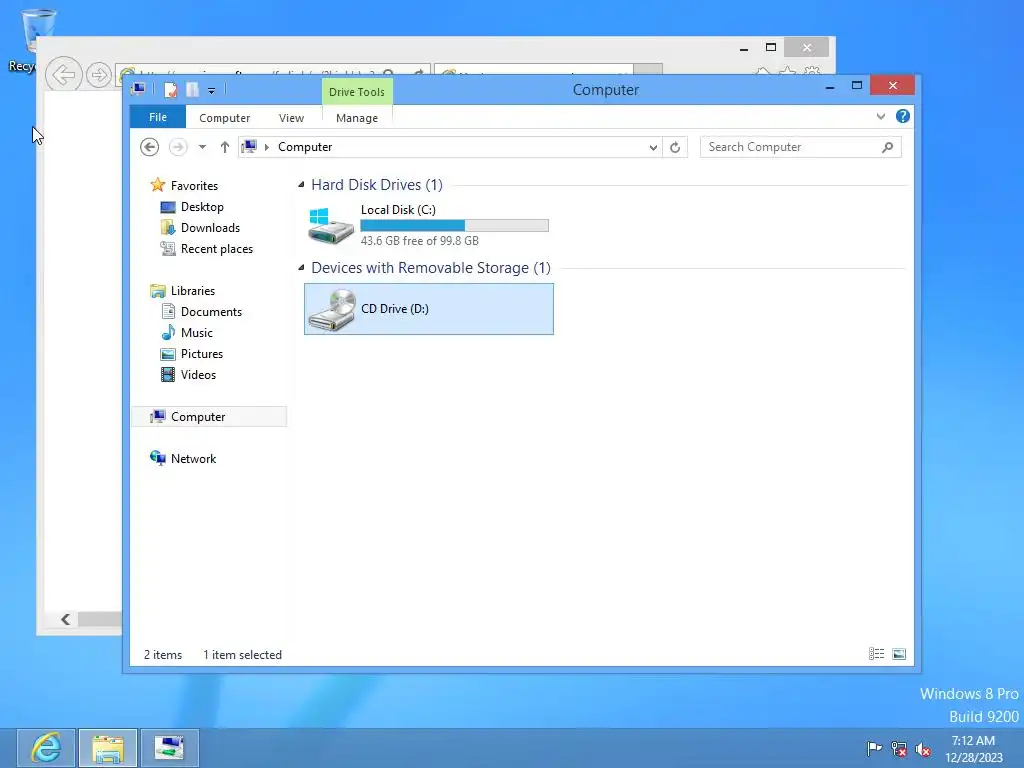
Task: Click the search magnifier icon
Action: [x=887, y=147]
